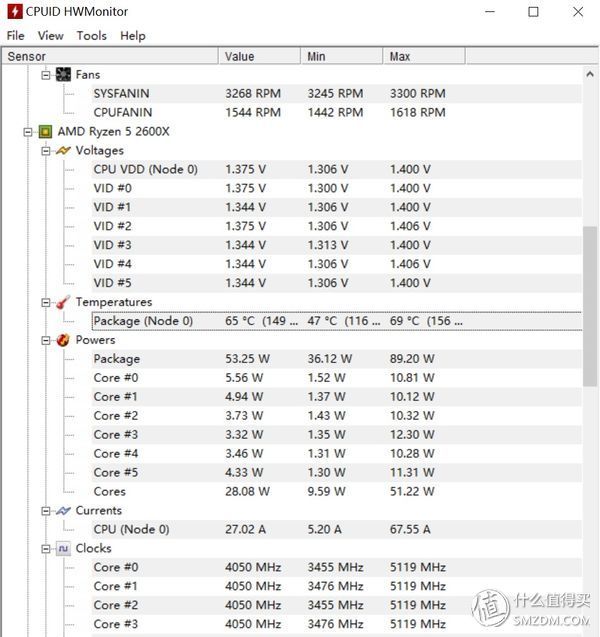Select the Core #3 clock row
Image resolution: width=600 pixels, height=637 pixels.
pos(337,624)
